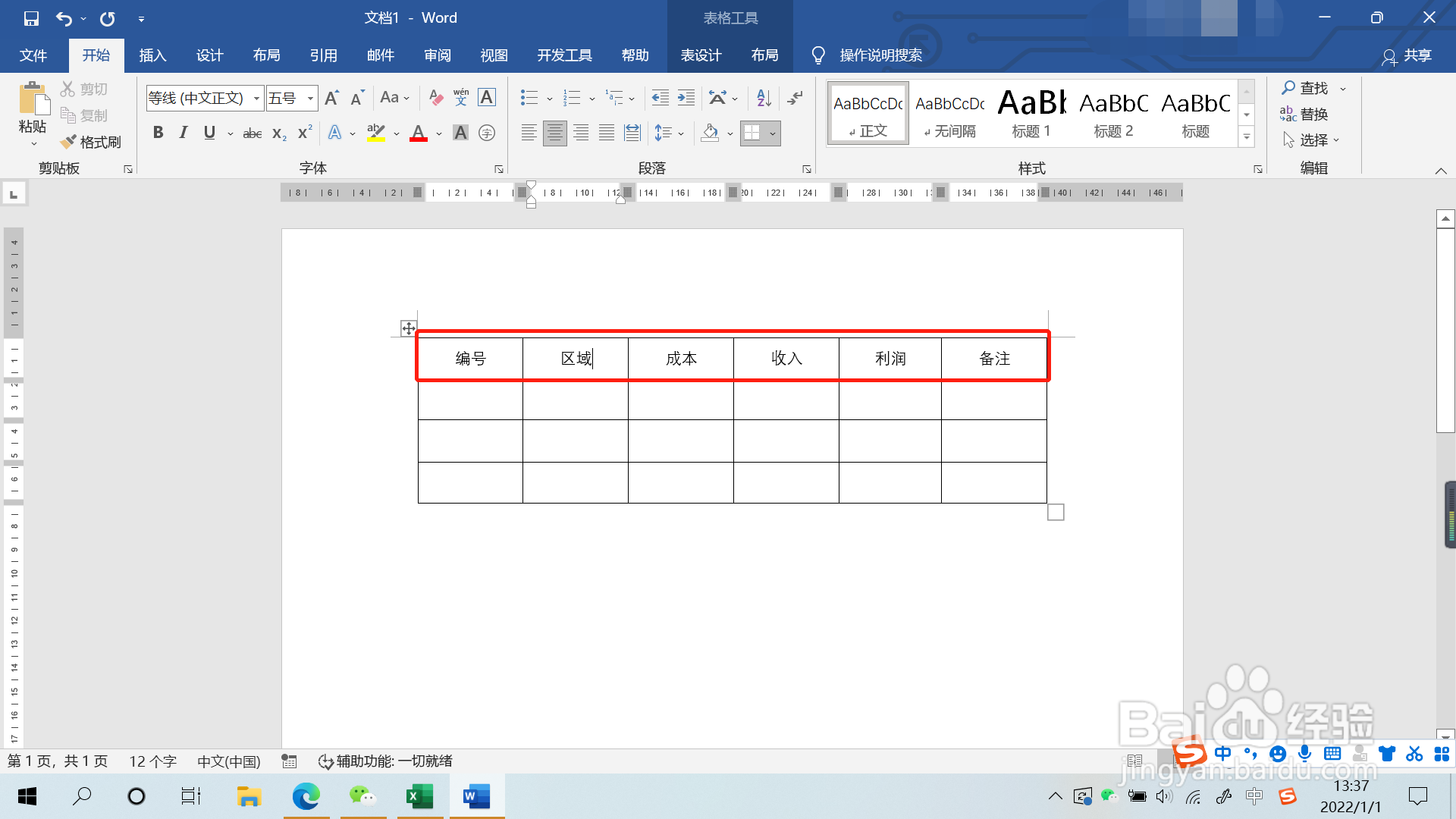Switch to the 插入 ribbon tab
This screenshot has width=1456, height=819.
[152, 55]
